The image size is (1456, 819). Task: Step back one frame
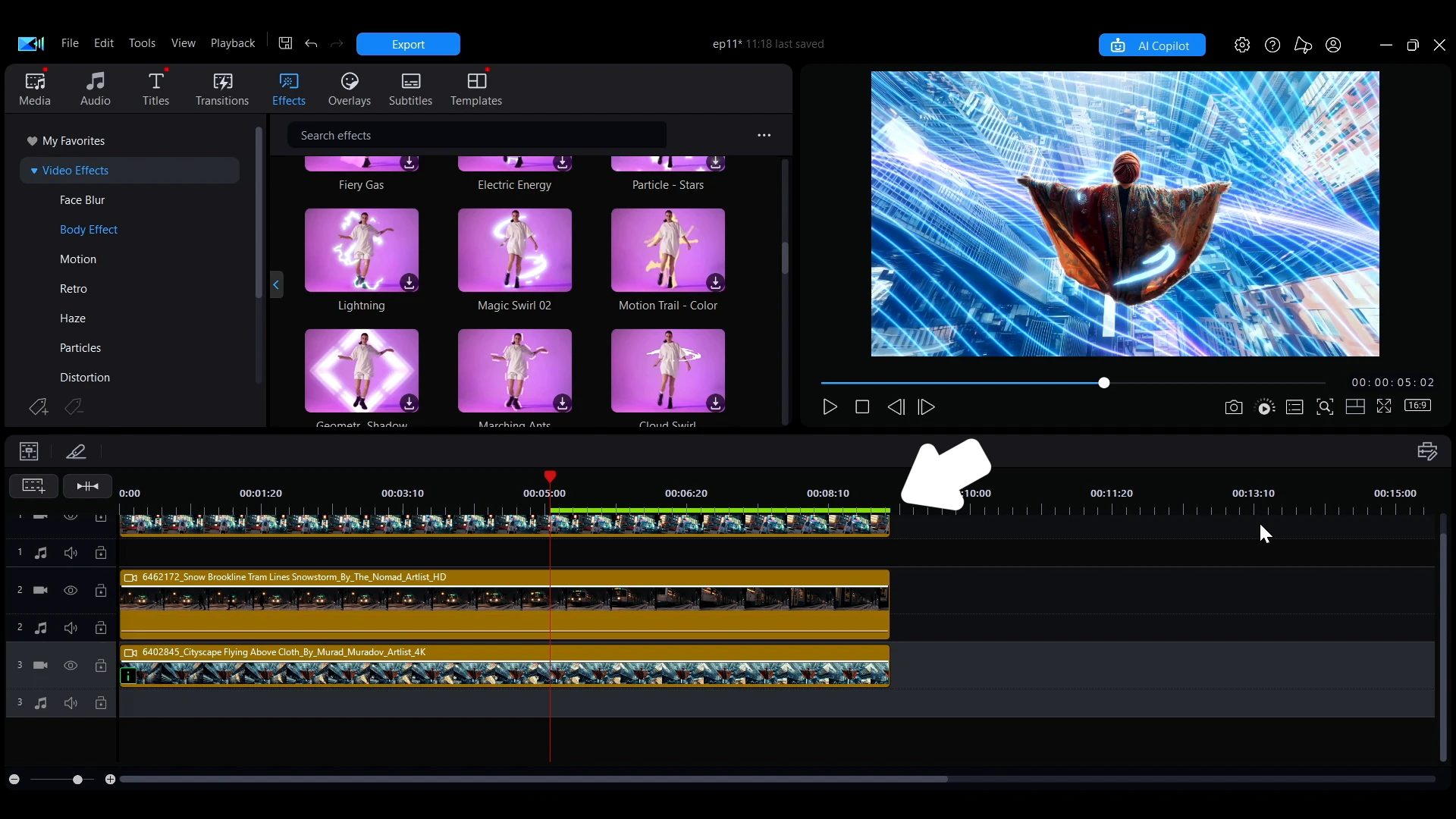click(x=896, y=407)
